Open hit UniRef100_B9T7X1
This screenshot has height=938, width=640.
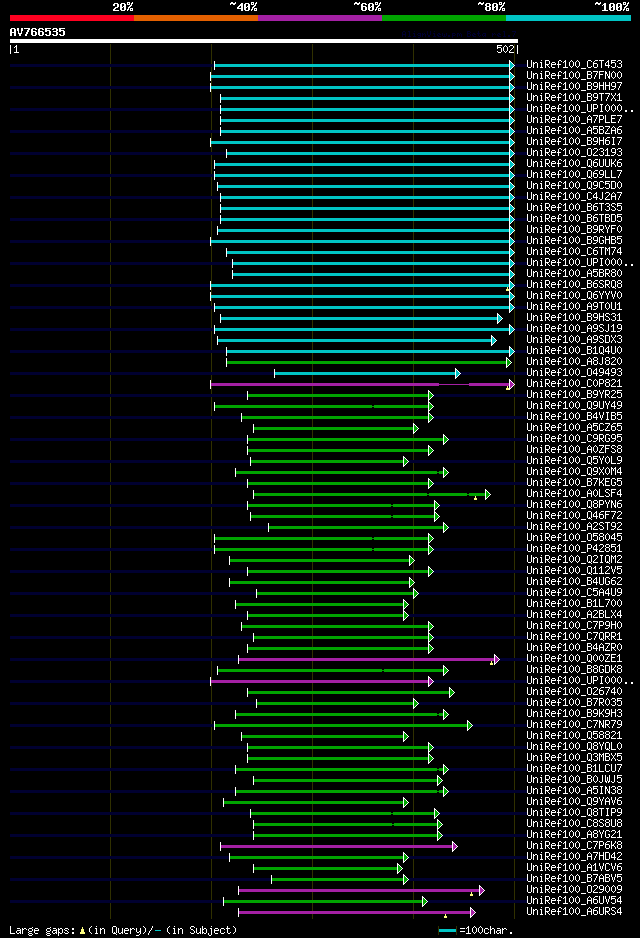pos(574,98)
